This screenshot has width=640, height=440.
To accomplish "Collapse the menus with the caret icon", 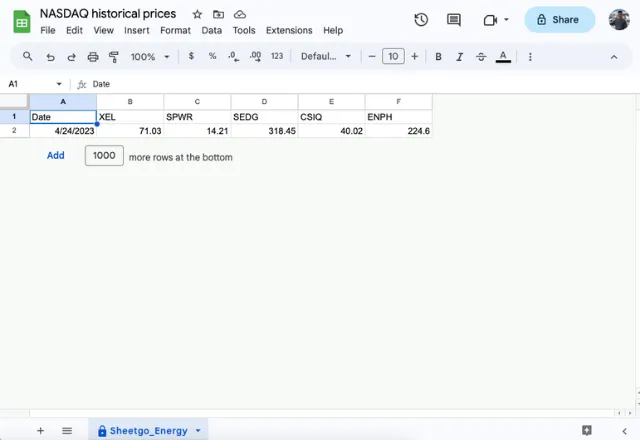I will click(x=614, y=57).
